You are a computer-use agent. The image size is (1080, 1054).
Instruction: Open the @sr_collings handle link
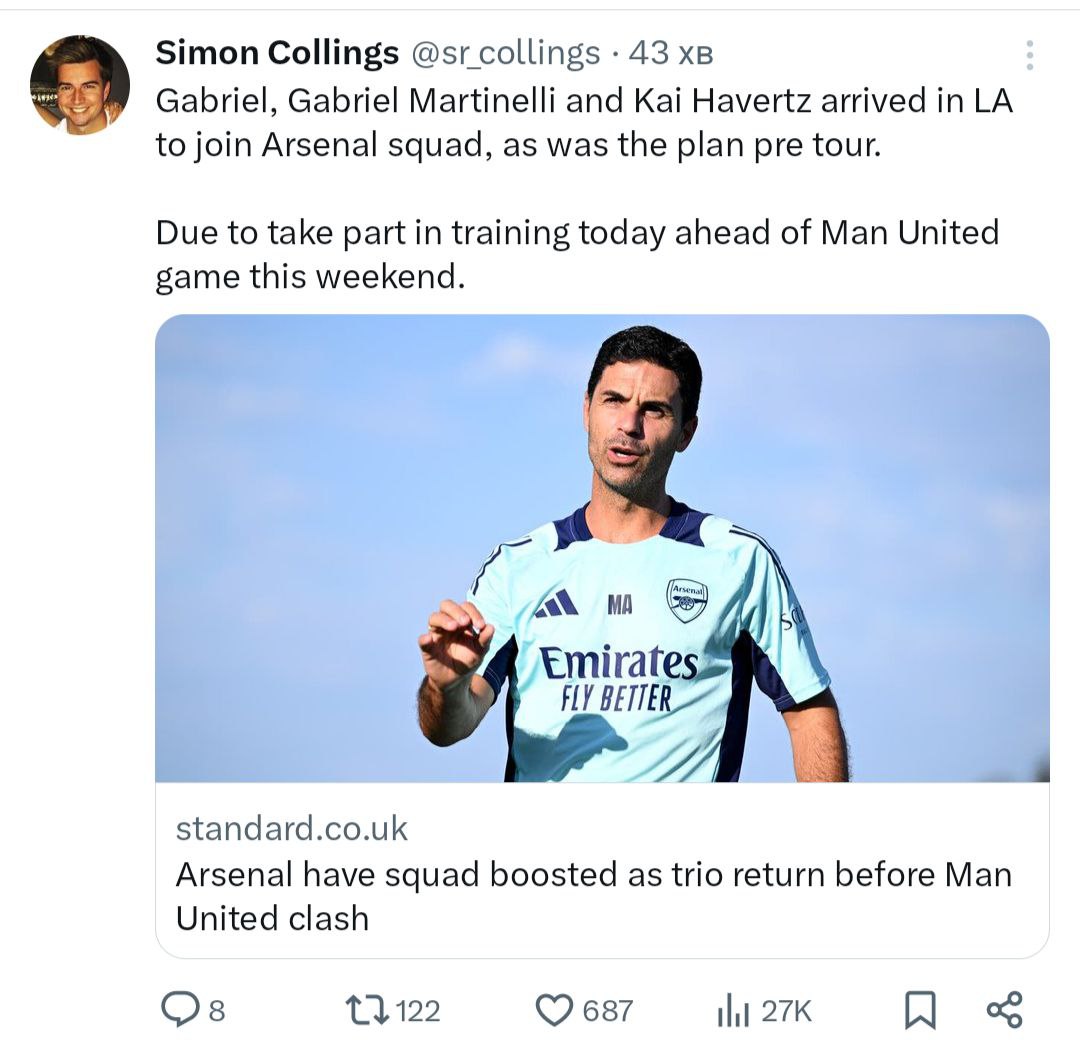[x=506, y=54]
